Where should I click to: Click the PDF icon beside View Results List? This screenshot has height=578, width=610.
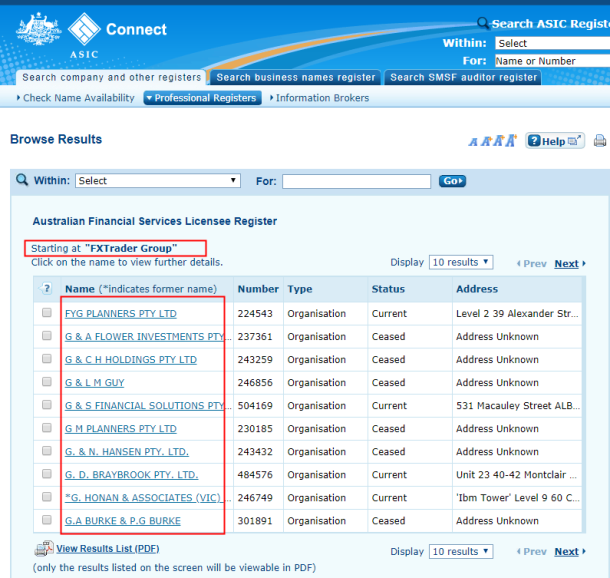(43, 549)
